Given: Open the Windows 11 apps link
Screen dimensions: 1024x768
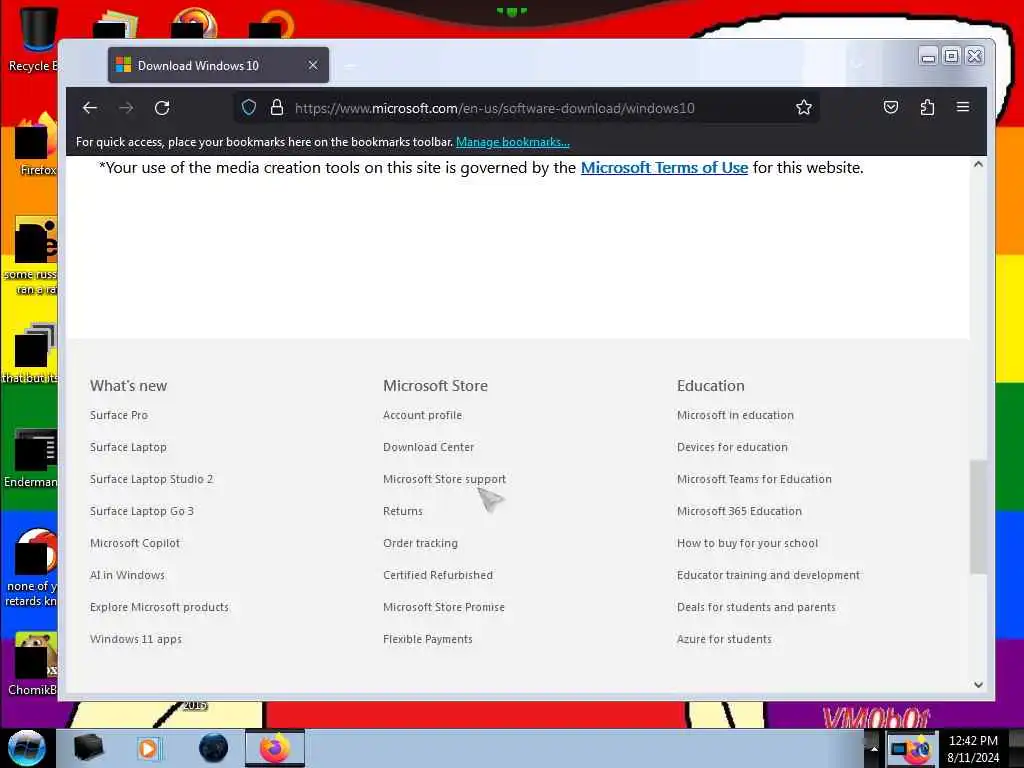Looking at the screenshot, I should pos(136,639).
